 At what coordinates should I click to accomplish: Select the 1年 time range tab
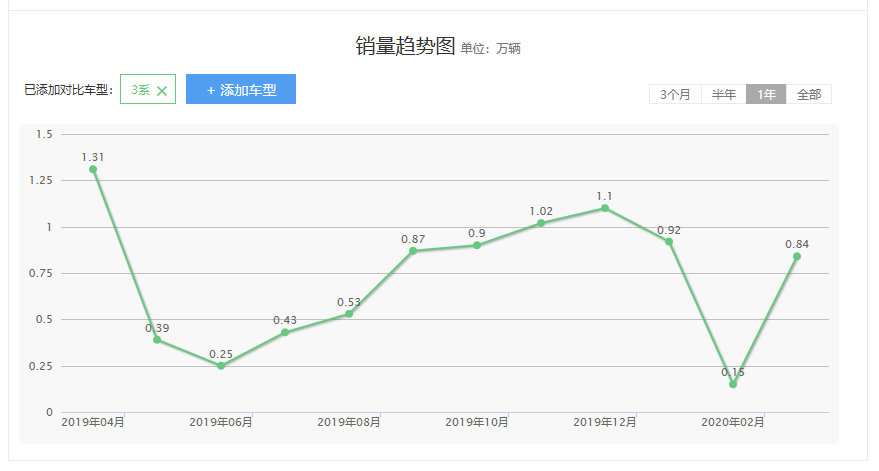pyautogui.click(x=766, y=95)
